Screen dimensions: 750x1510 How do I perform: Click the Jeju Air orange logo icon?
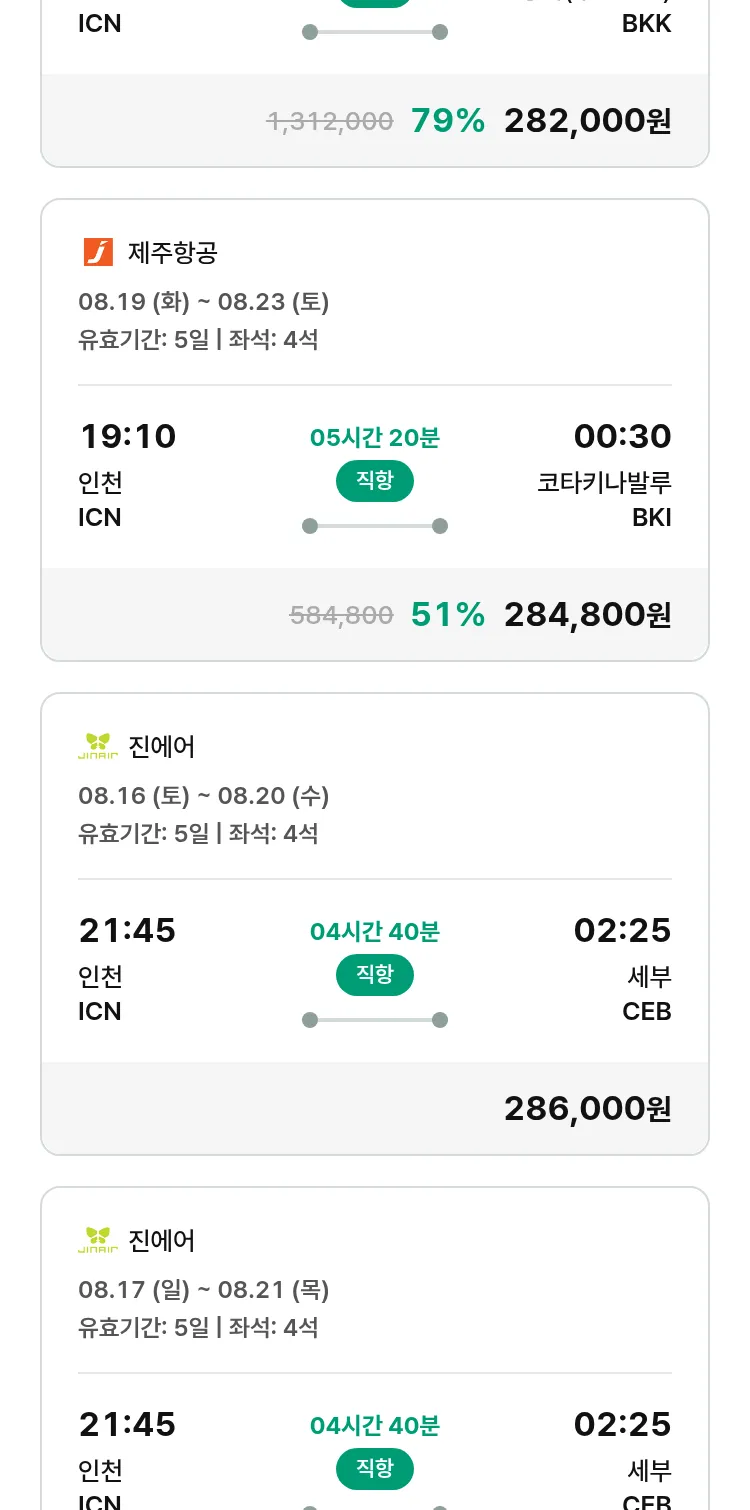98,252
